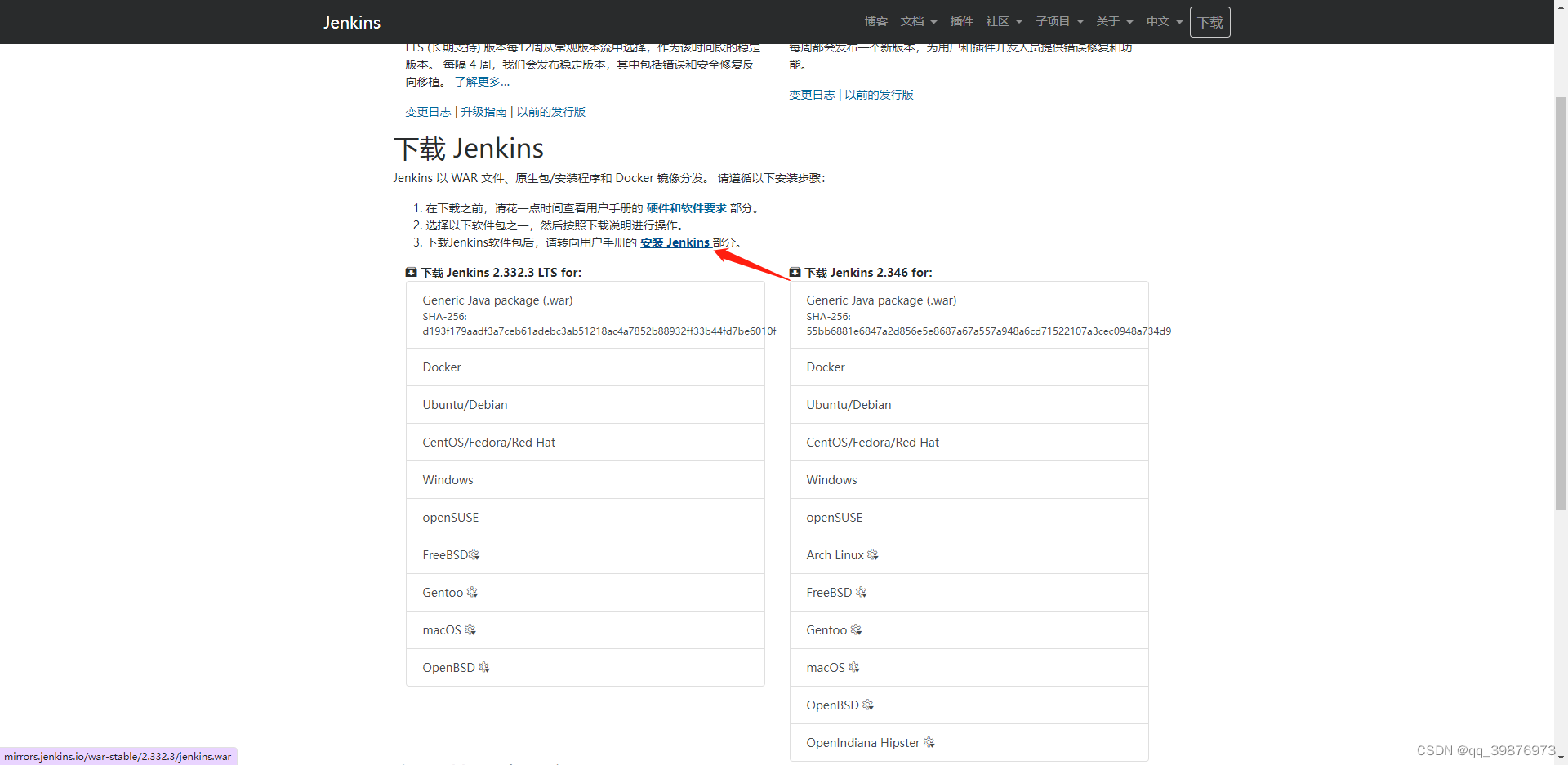Image resolution: width=1568 pixels, height=765 pixels.
Task: Download weekly 2.346 Generic Java package (.war)
Action: pos(969,315)
